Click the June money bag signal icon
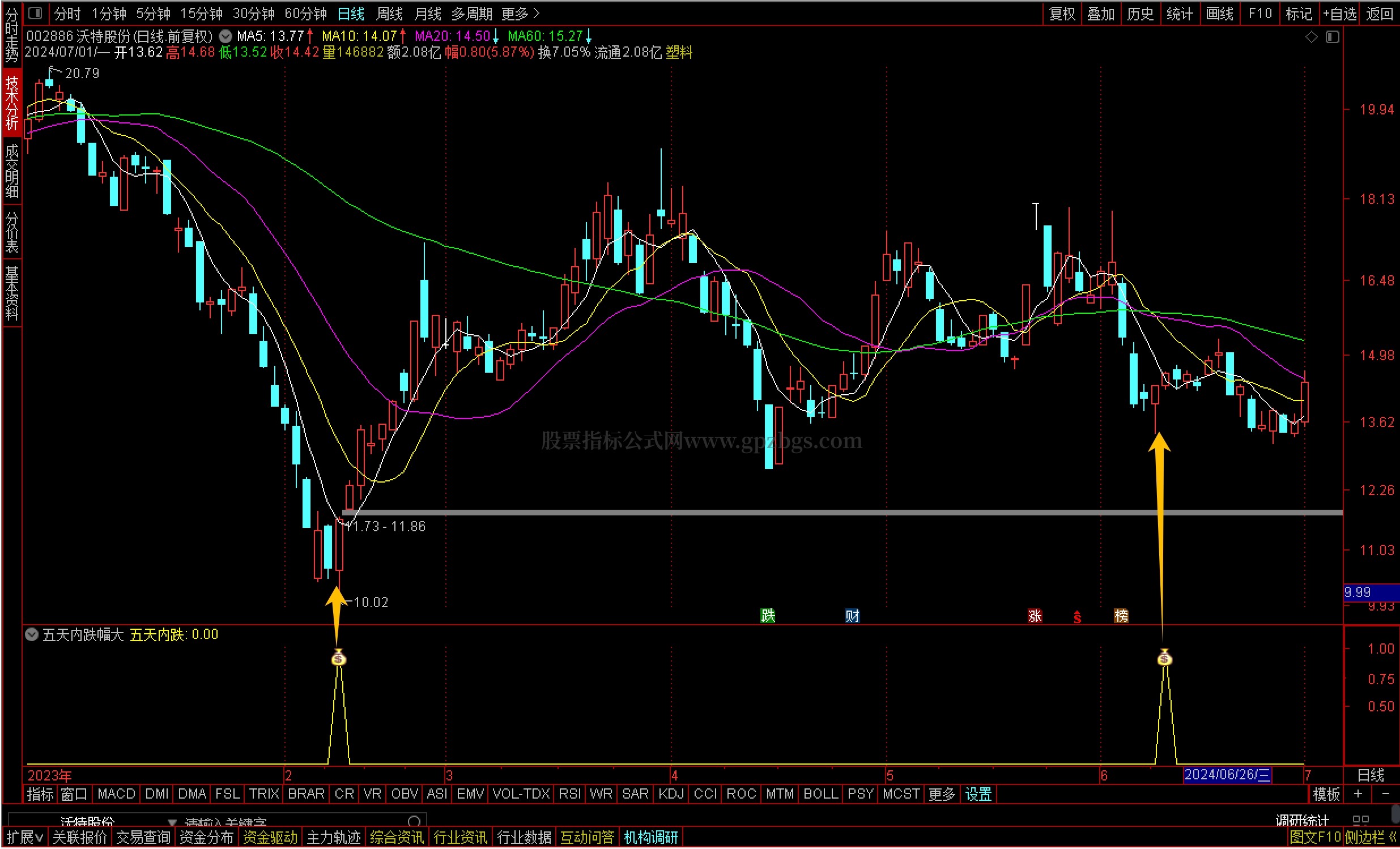Viewport: 1400px width, 849px height. pyautogui.click(x=1165, y=658)
